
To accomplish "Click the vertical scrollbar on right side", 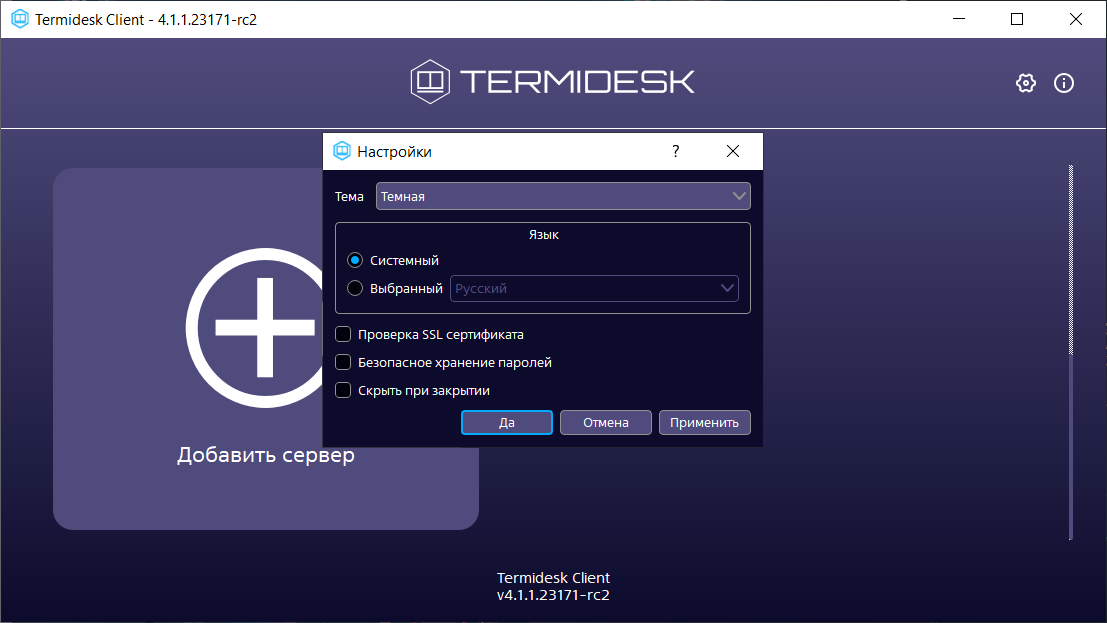I will click(1071, 350).
